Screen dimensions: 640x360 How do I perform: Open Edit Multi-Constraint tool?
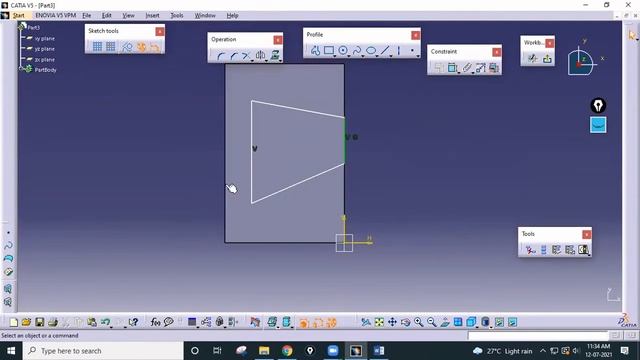(x=494, y=68)
